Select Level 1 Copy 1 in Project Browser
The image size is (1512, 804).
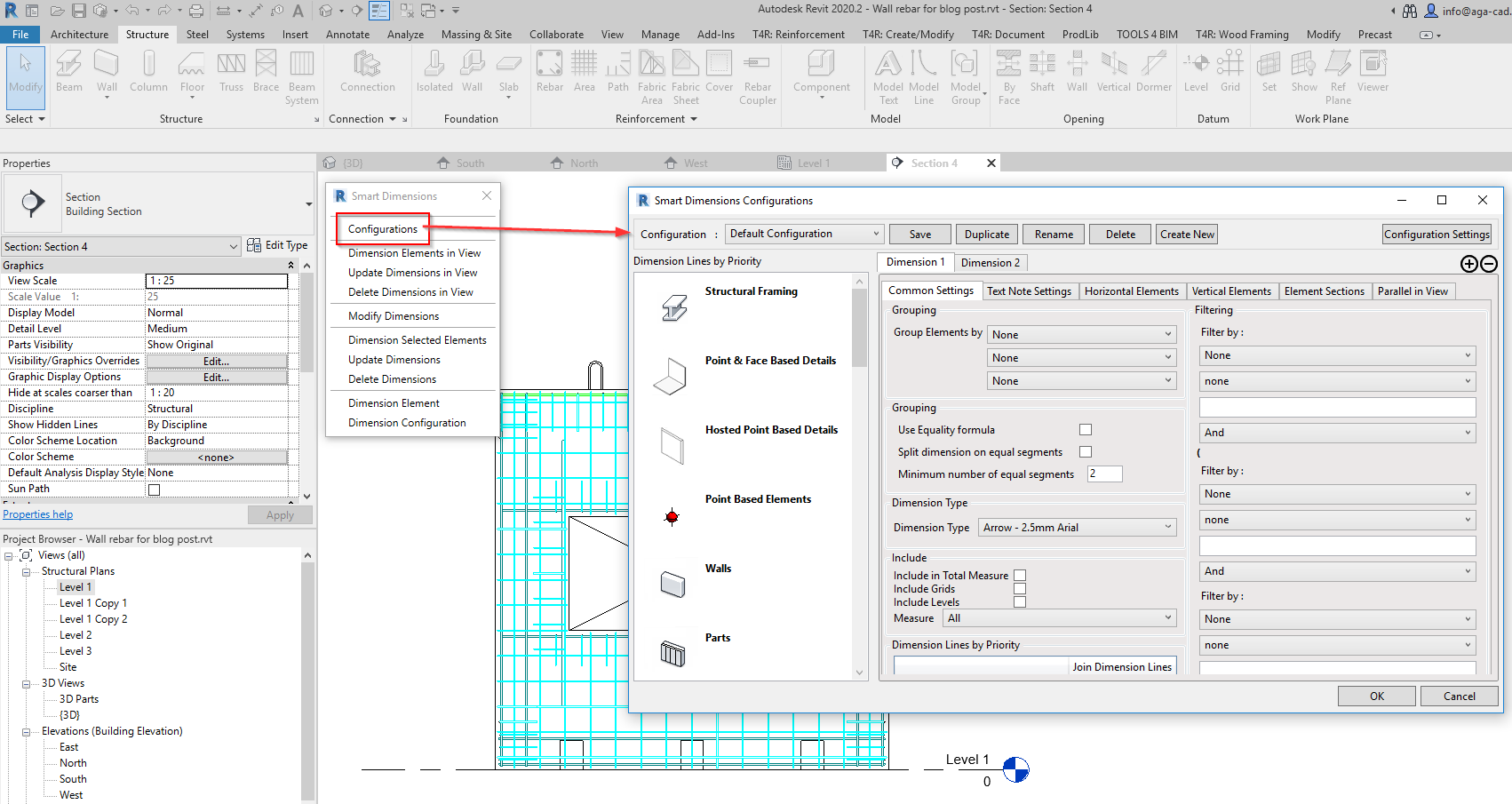93,603
